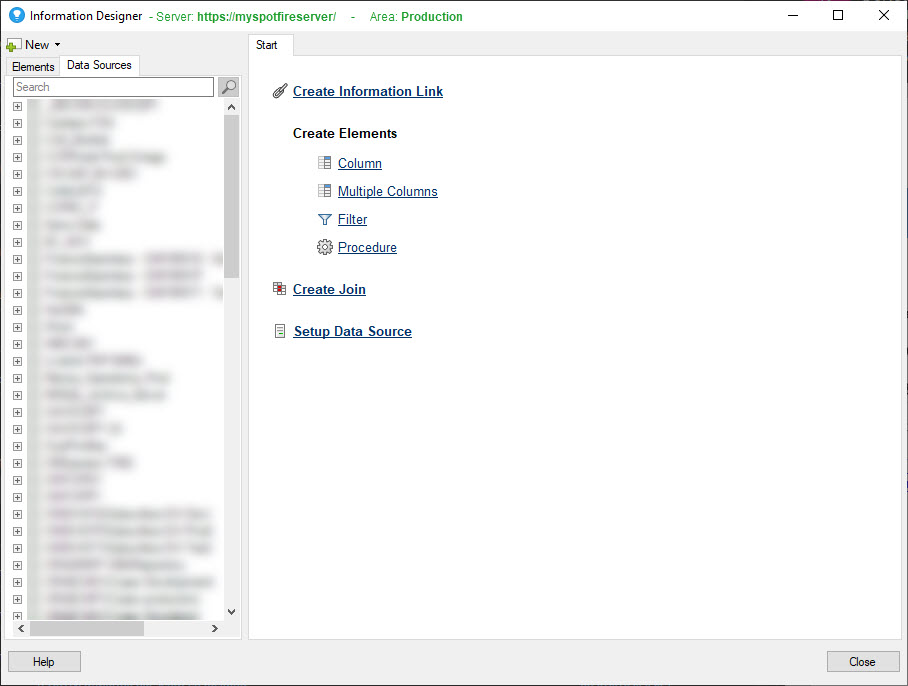Click the icon beside Multiple Columns
Viewport: 908px width, 686px height.
[x=324, y=191]
